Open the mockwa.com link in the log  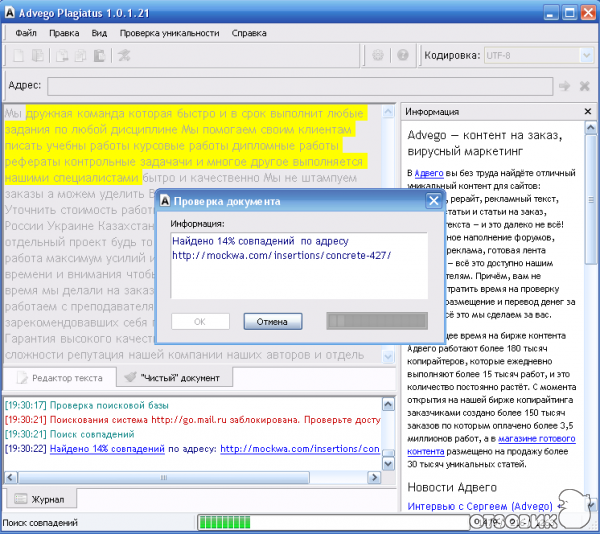pos(299,449)
